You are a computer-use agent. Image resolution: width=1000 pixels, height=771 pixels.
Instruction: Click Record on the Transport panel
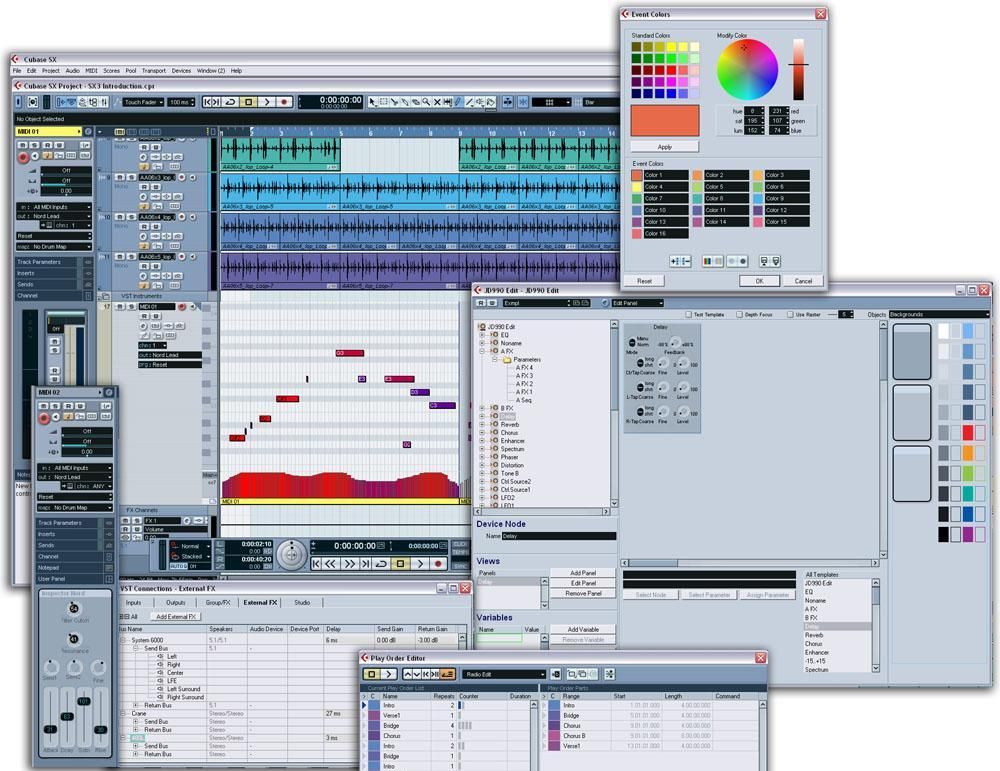point(438,564)
